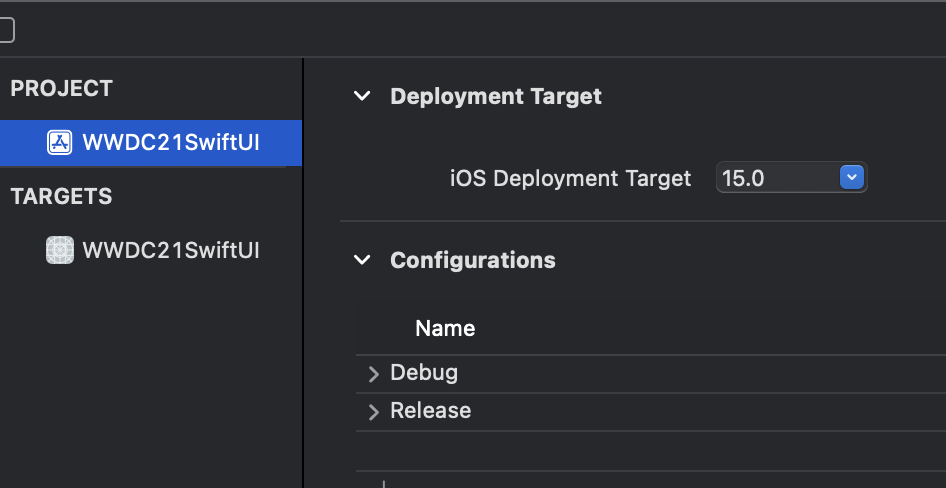This screenshot has width=946, height=488.
Task: Collapse the Configurations section chevron
Action: pyautogui.click(x=362, y=261)
